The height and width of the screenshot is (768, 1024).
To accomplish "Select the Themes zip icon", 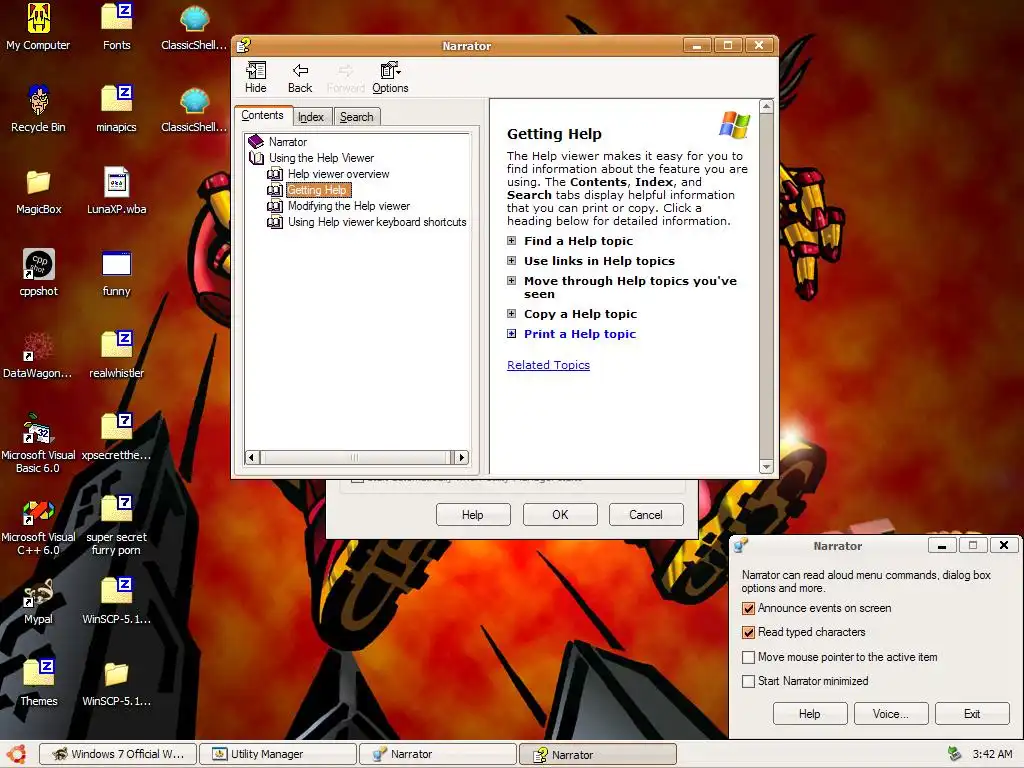I will pos(38,683).
